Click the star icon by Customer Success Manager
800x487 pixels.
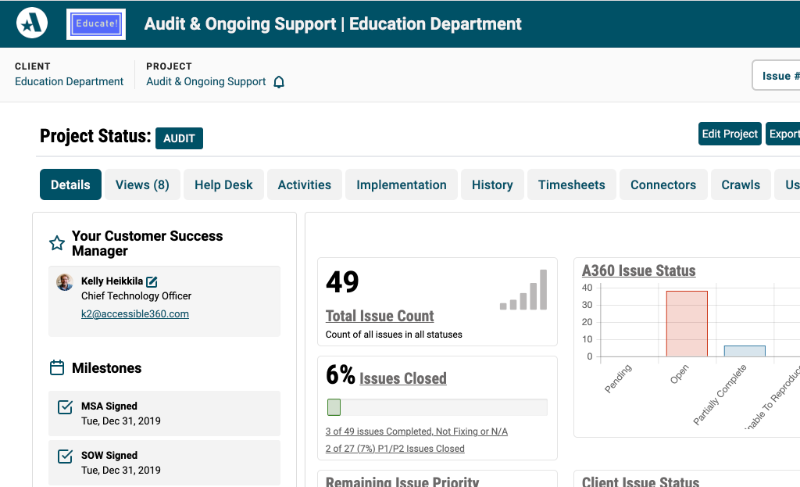click(57, 243)
